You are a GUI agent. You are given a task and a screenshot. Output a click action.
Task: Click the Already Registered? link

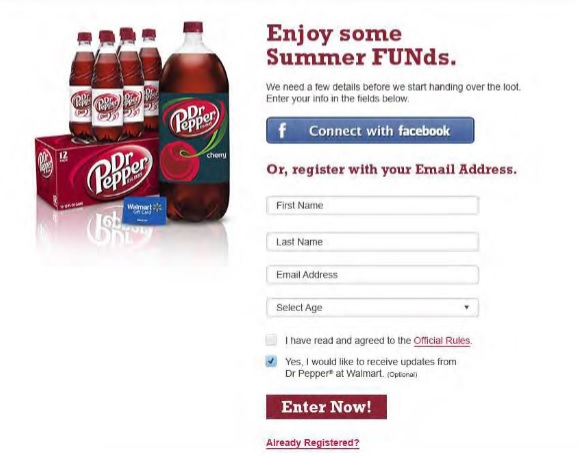click(x=313, y=443)
